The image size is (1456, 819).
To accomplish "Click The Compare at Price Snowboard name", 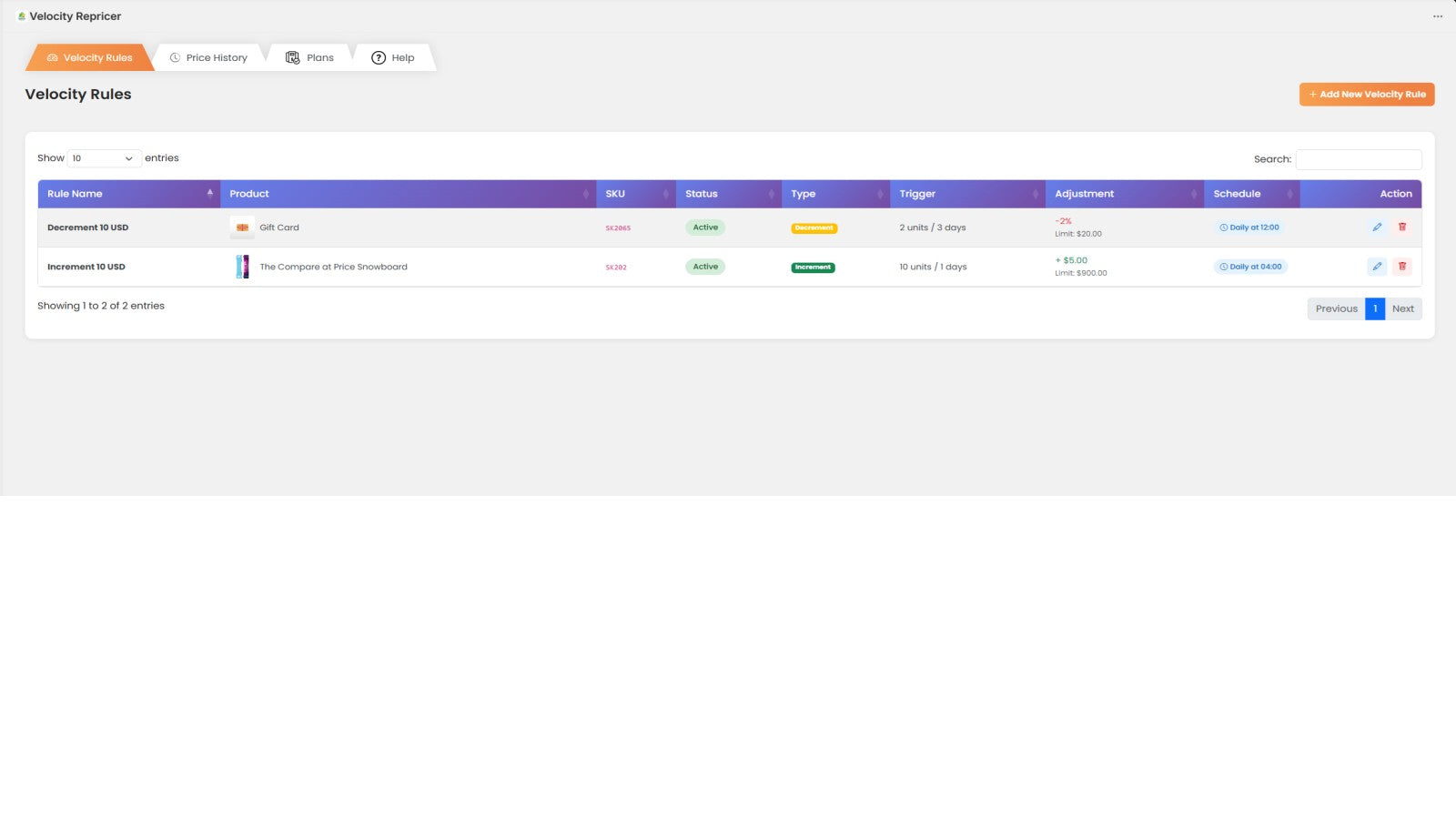I will click(x=334, y=267).
